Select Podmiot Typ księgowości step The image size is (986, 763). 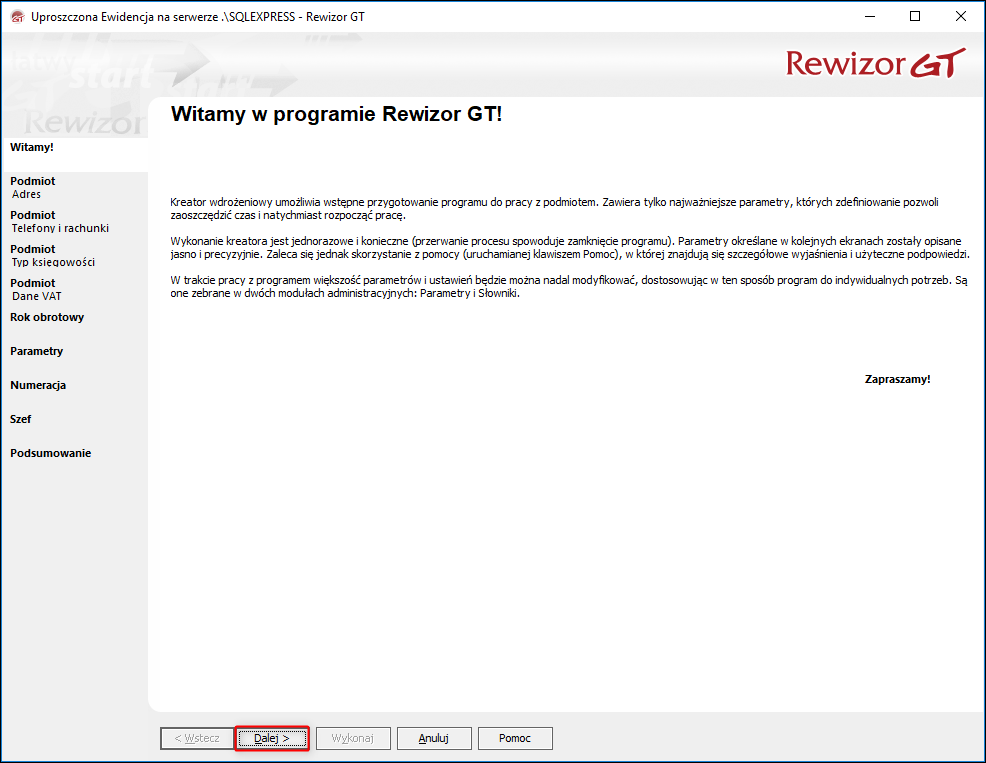point(53,255)
